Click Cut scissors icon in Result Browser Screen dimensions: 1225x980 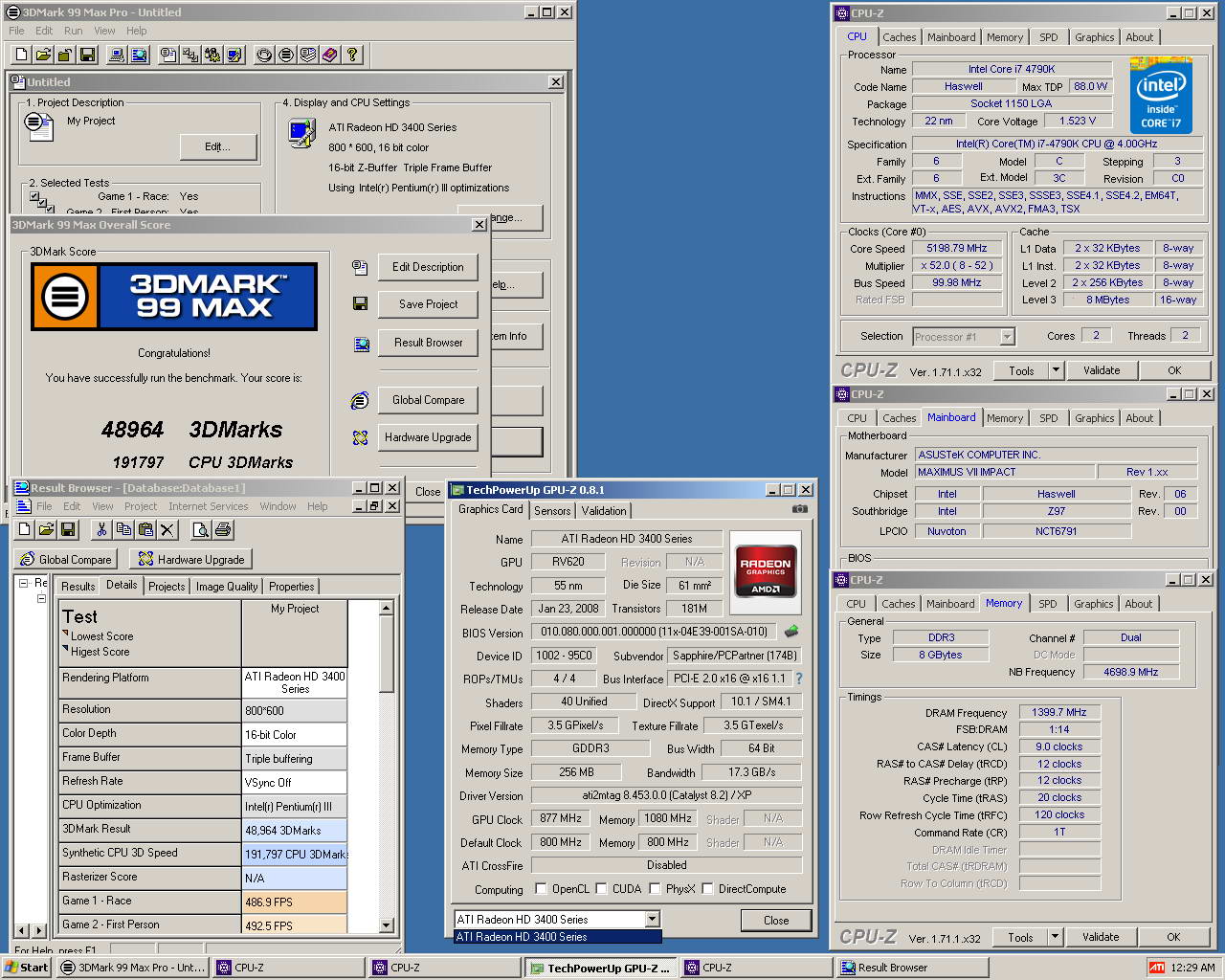101,529
